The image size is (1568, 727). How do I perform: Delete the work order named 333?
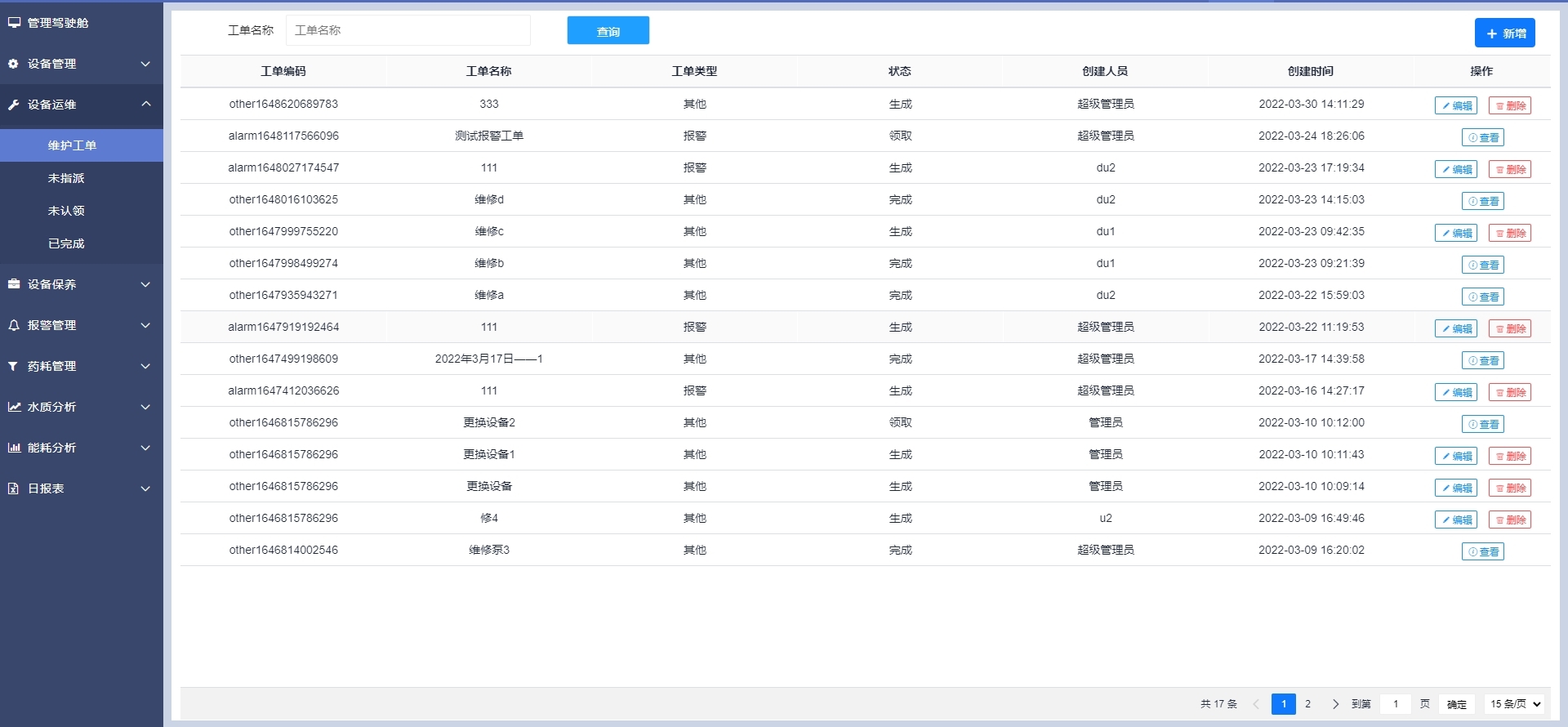tap(1509, 105)
